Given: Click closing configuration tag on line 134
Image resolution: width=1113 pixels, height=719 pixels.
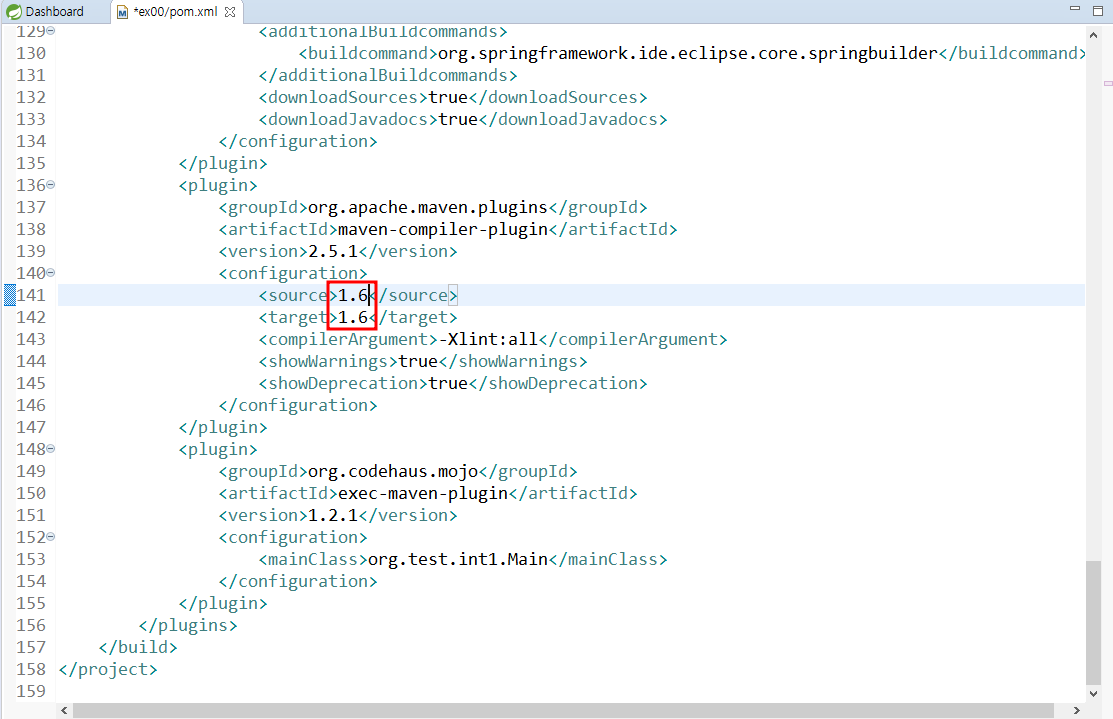Looking at the screenshot, I should (x=298, y=141).
